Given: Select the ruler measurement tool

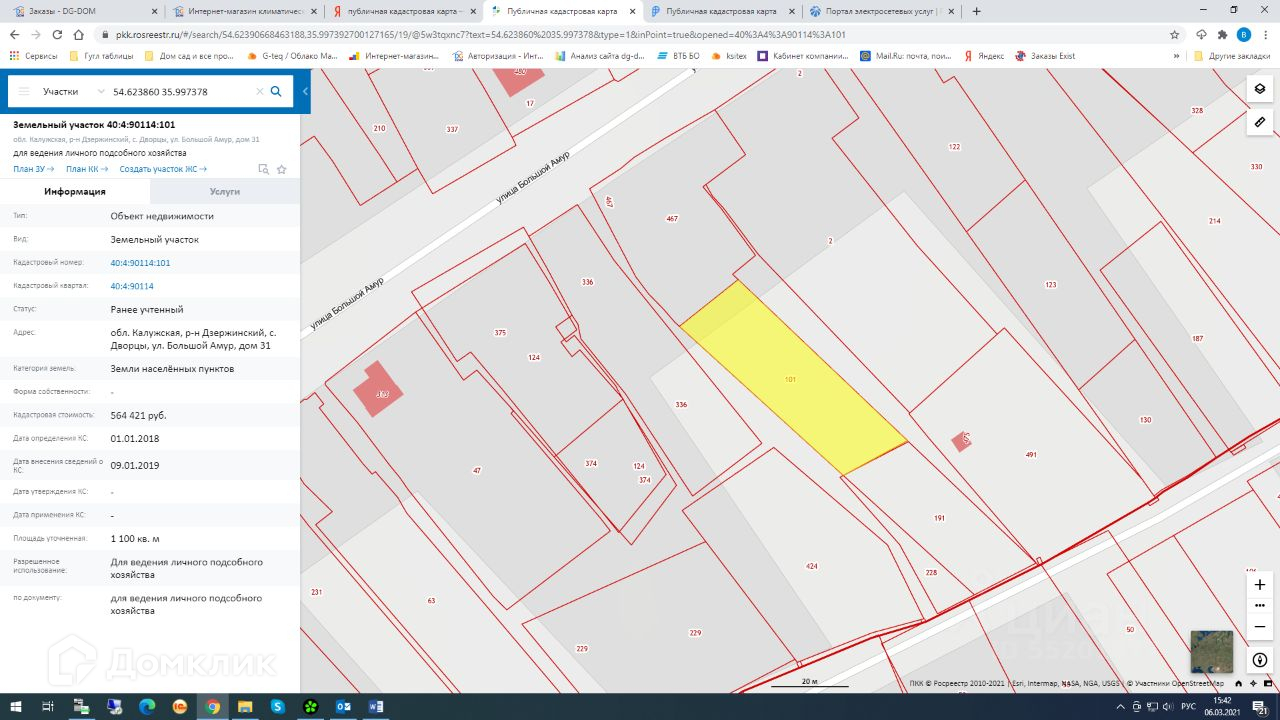Looking at the screenshot, I should [x=1259, y=122].
